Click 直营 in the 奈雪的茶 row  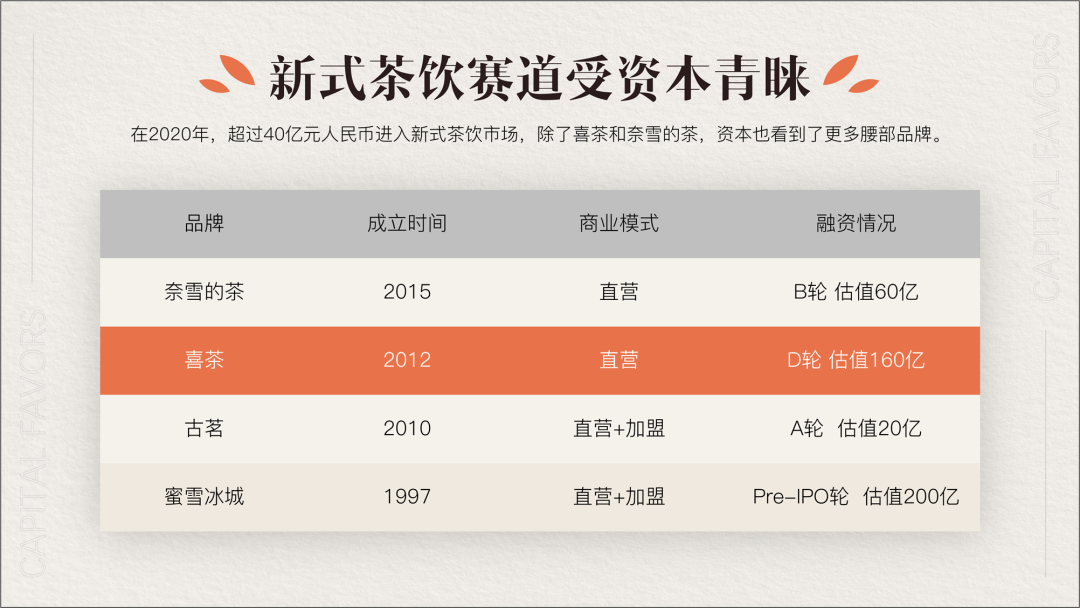619,291
